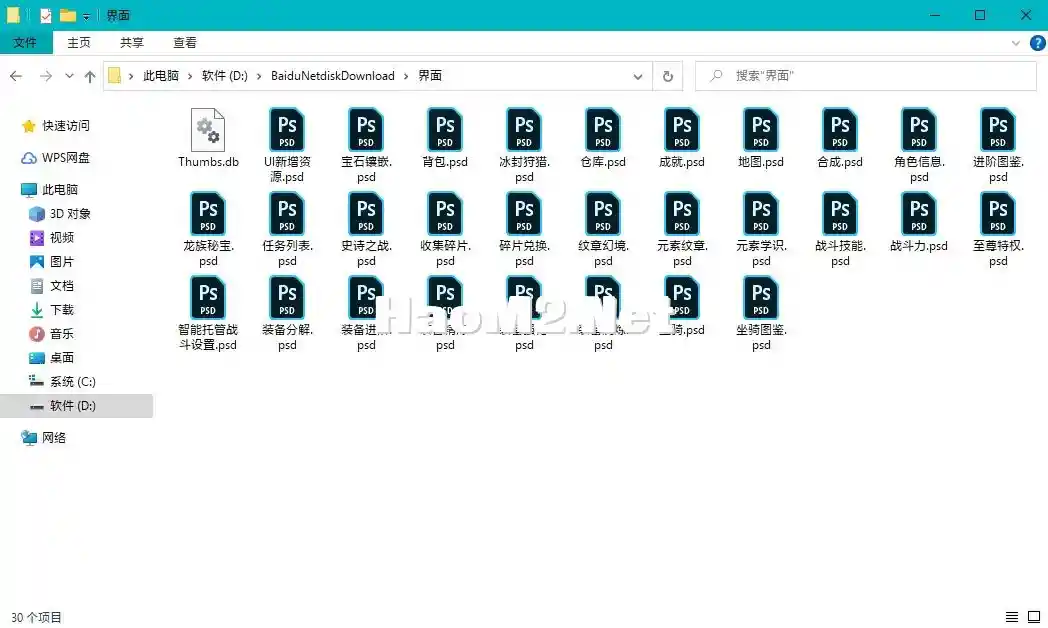The height and width of the screenshot is (628, 1048).
Task: Select the 背包.psd file icon
Action: 445,130
